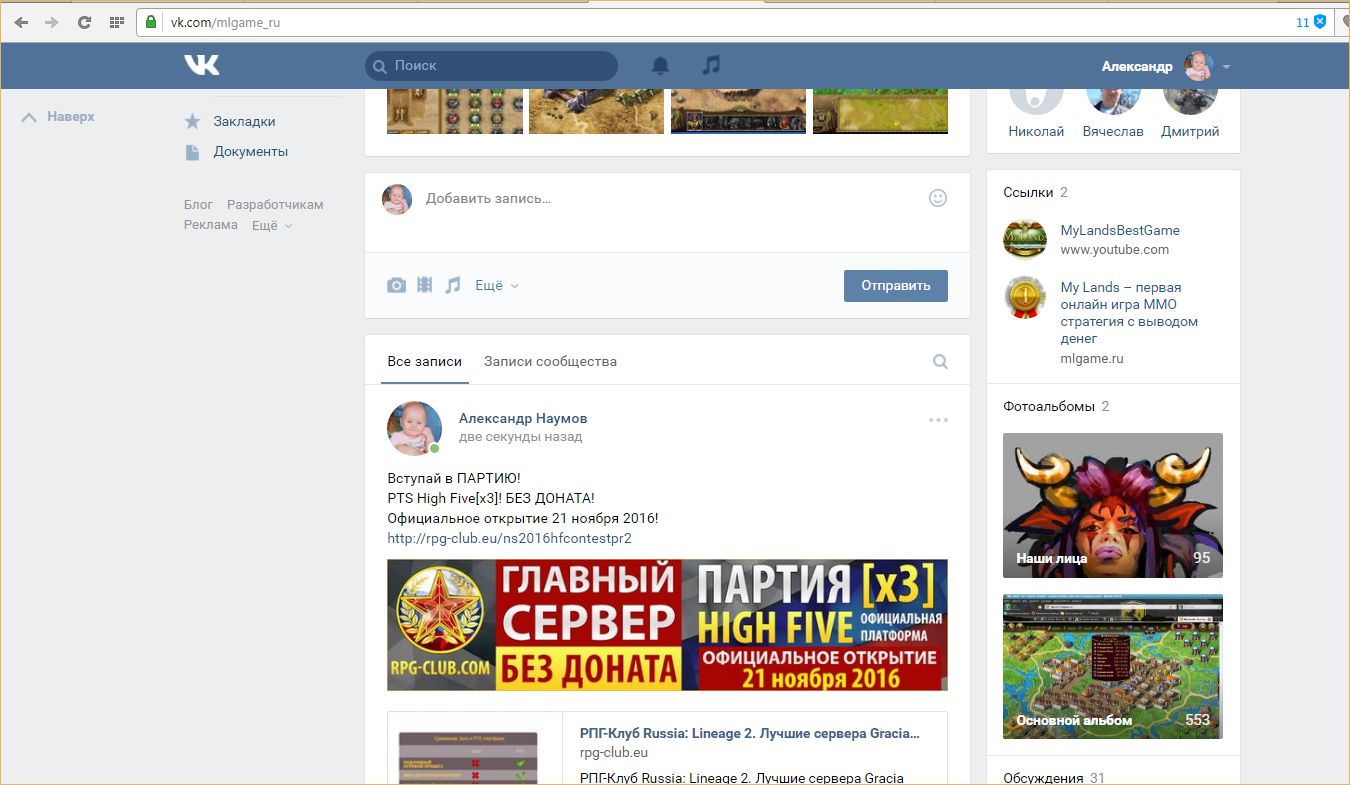
Task: Click the blue shield extension icon
Action: point(1320,22)
